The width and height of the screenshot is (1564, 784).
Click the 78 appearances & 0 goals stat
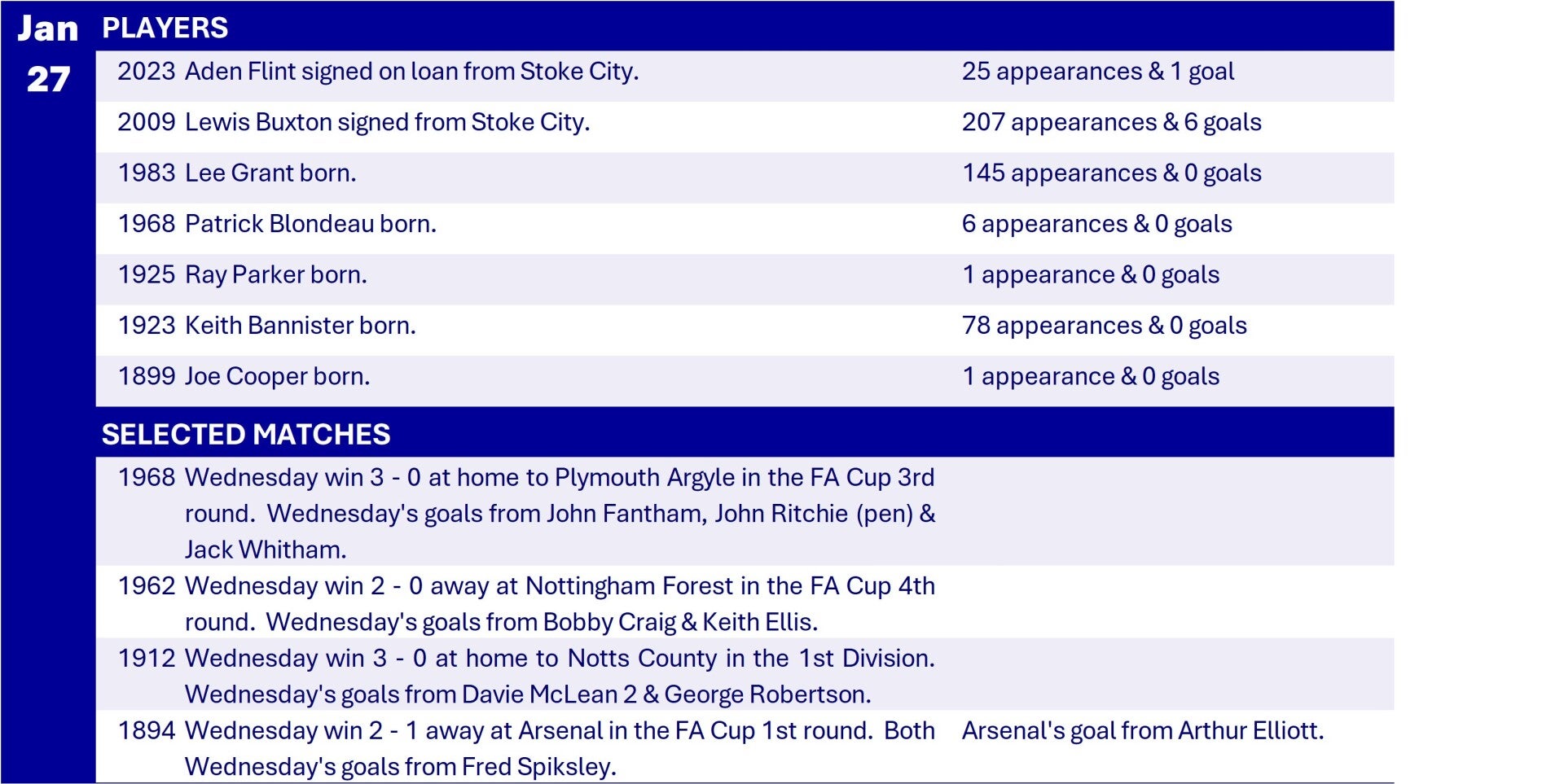pos(1104,326)
